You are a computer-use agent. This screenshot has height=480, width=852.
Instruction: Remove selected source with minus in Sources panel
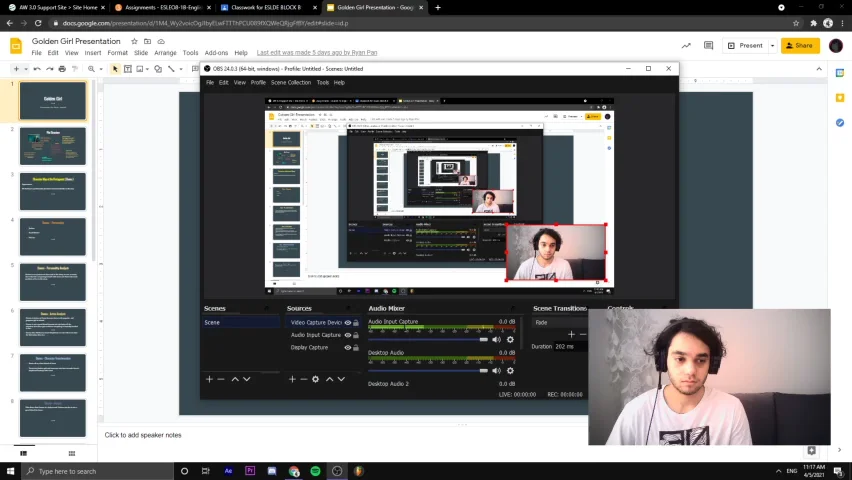(304, 379)
